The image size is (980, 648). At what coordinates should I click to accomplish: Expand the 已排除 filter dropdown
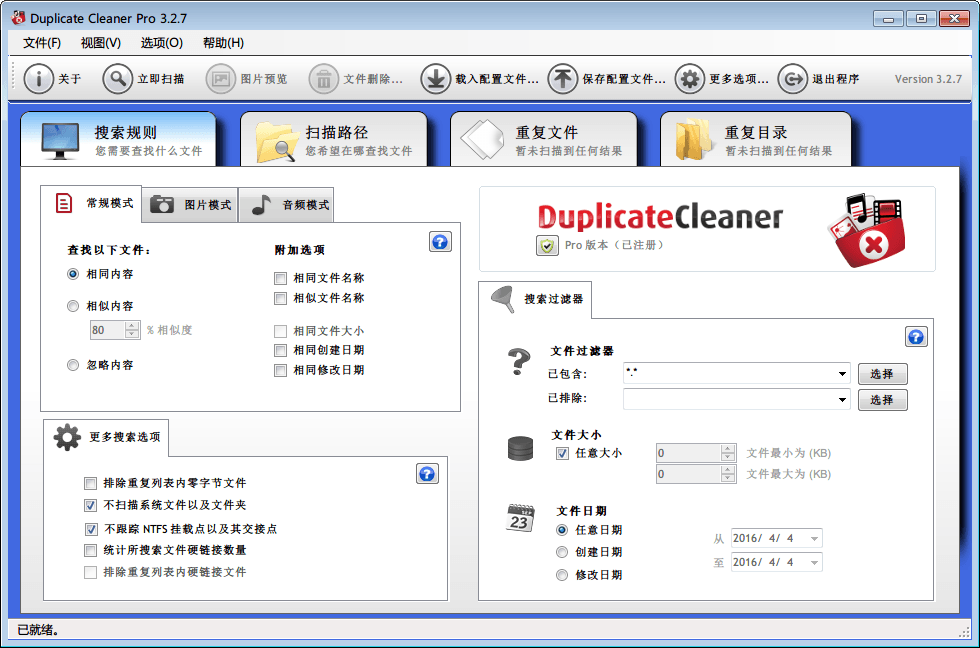pyautogui.click(x=842, y=399)
